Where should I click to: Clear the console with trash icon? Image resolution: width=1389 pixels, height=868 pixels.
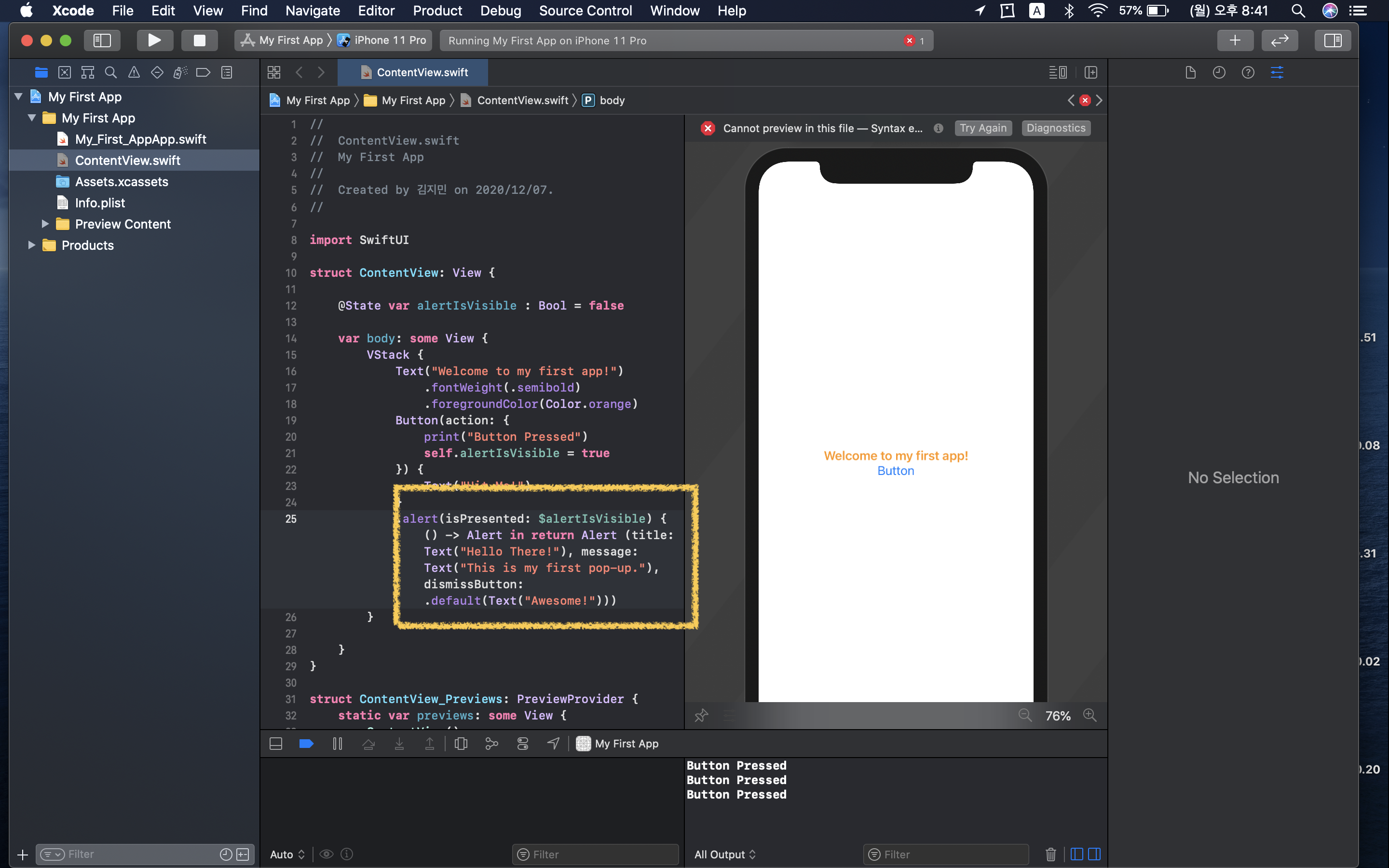(1050, 854)
